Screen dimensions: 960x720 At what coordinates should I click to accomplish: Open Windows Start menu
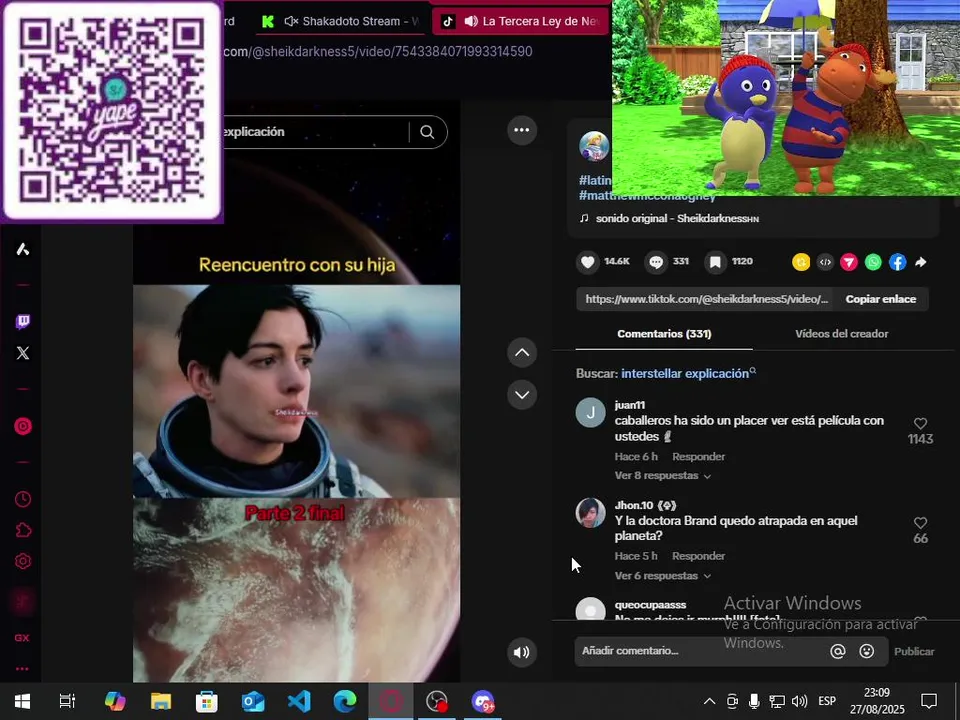(x=22, y=701)
